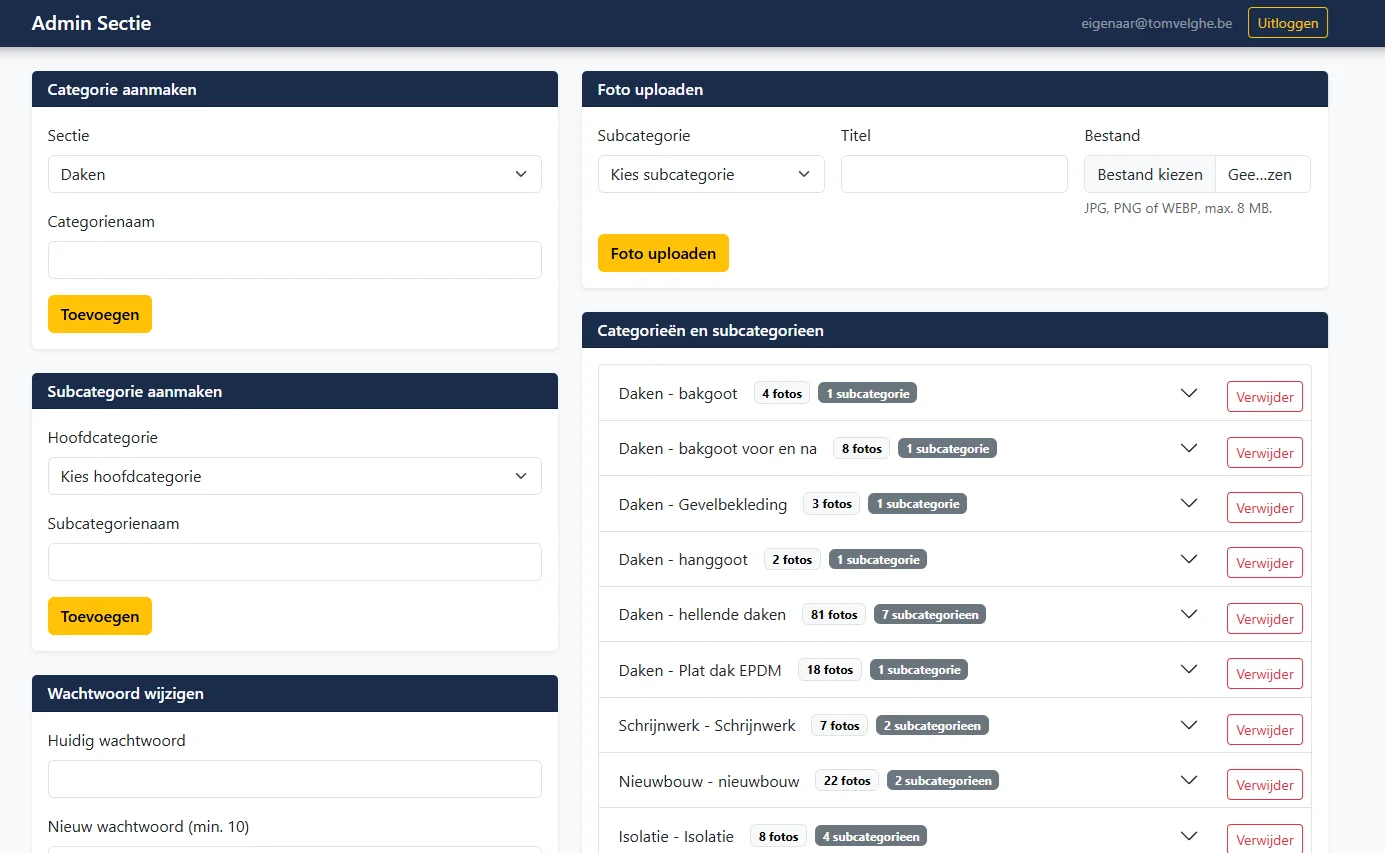Expand the Daken - hanggoot chevron
1385x853 pixels.
point(1189,559)
